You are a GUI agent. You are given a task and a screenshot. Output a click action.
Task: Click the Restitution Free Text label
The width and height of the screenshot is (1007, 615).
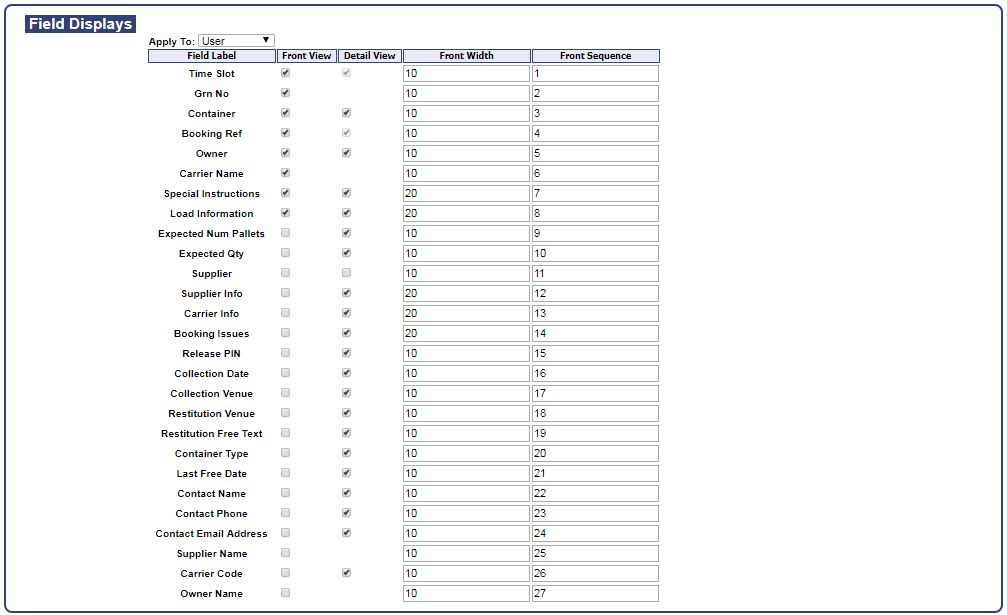pyautogui.click(x=211, y=433)
